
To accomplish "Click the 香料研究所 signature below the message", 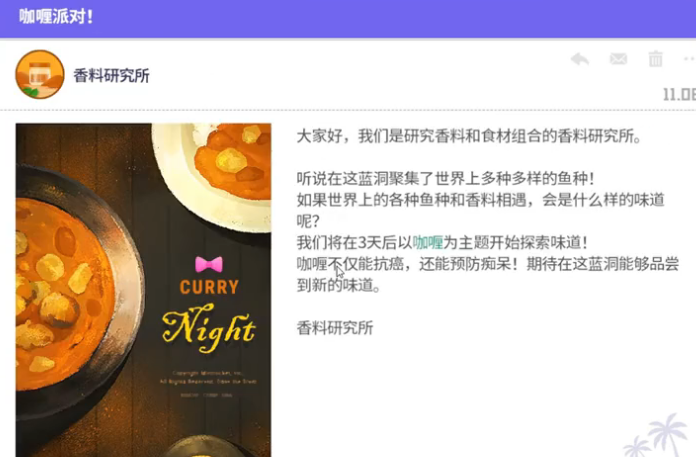I will [x=335, y=328].
